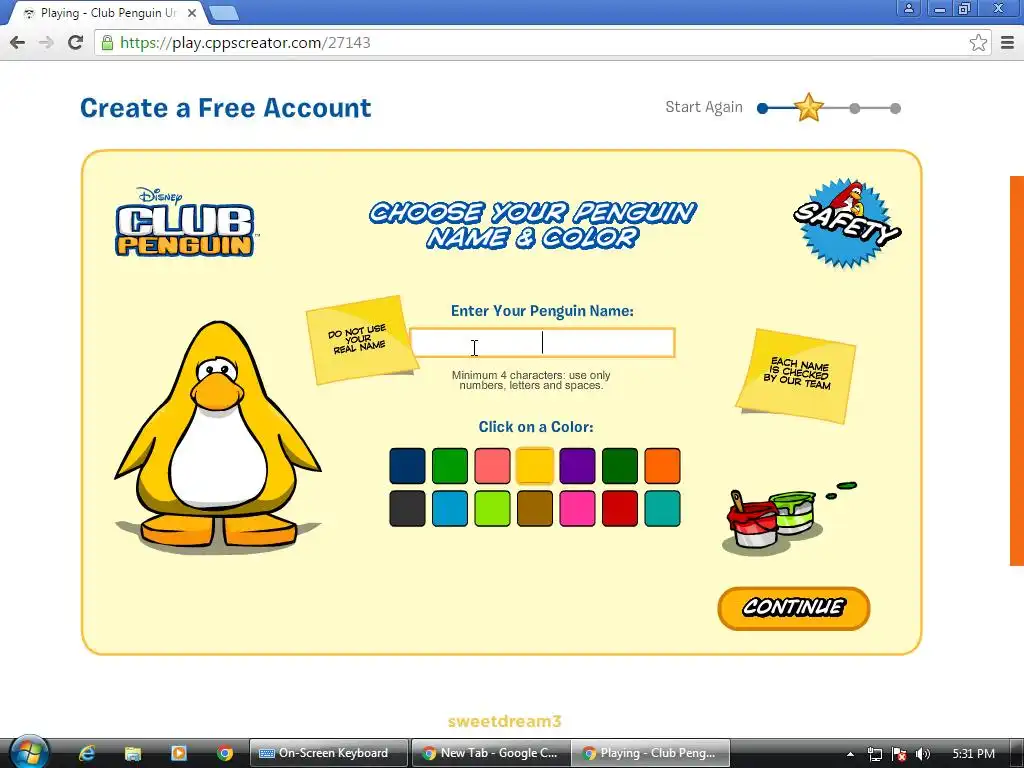Image resolution: width=1024 pixels, height=768 pixels.
Task: Choose the lime green color swatch
Action: click(x=492, y=508)
